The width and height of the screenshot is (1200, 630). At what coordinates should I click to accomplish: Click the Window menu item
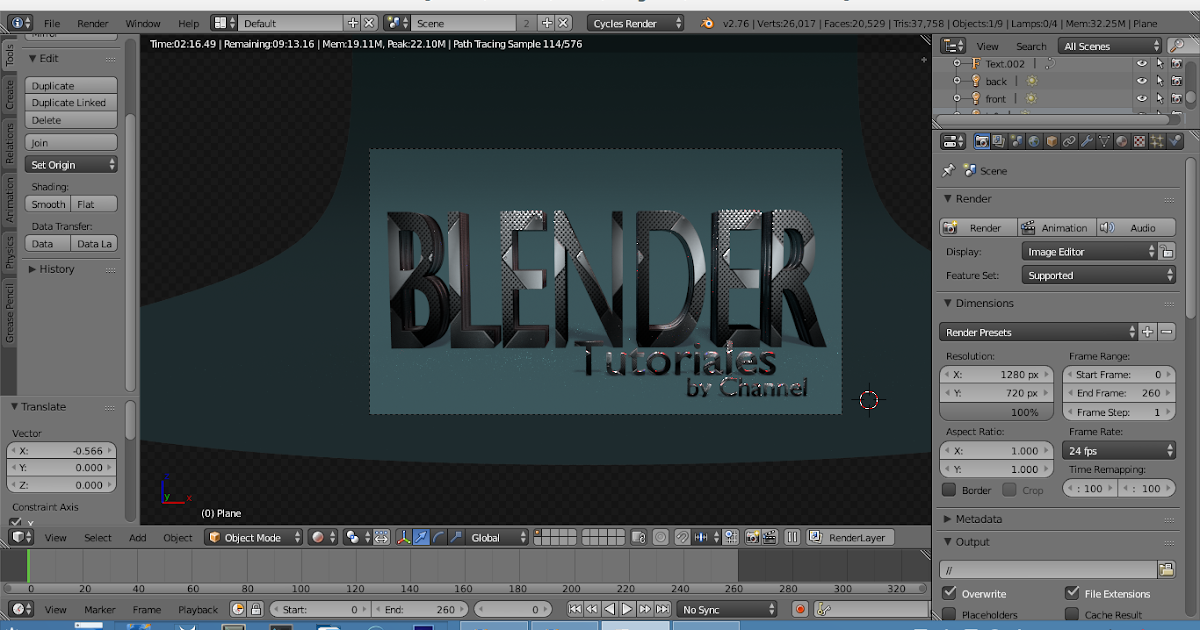(x=141, y=22)
